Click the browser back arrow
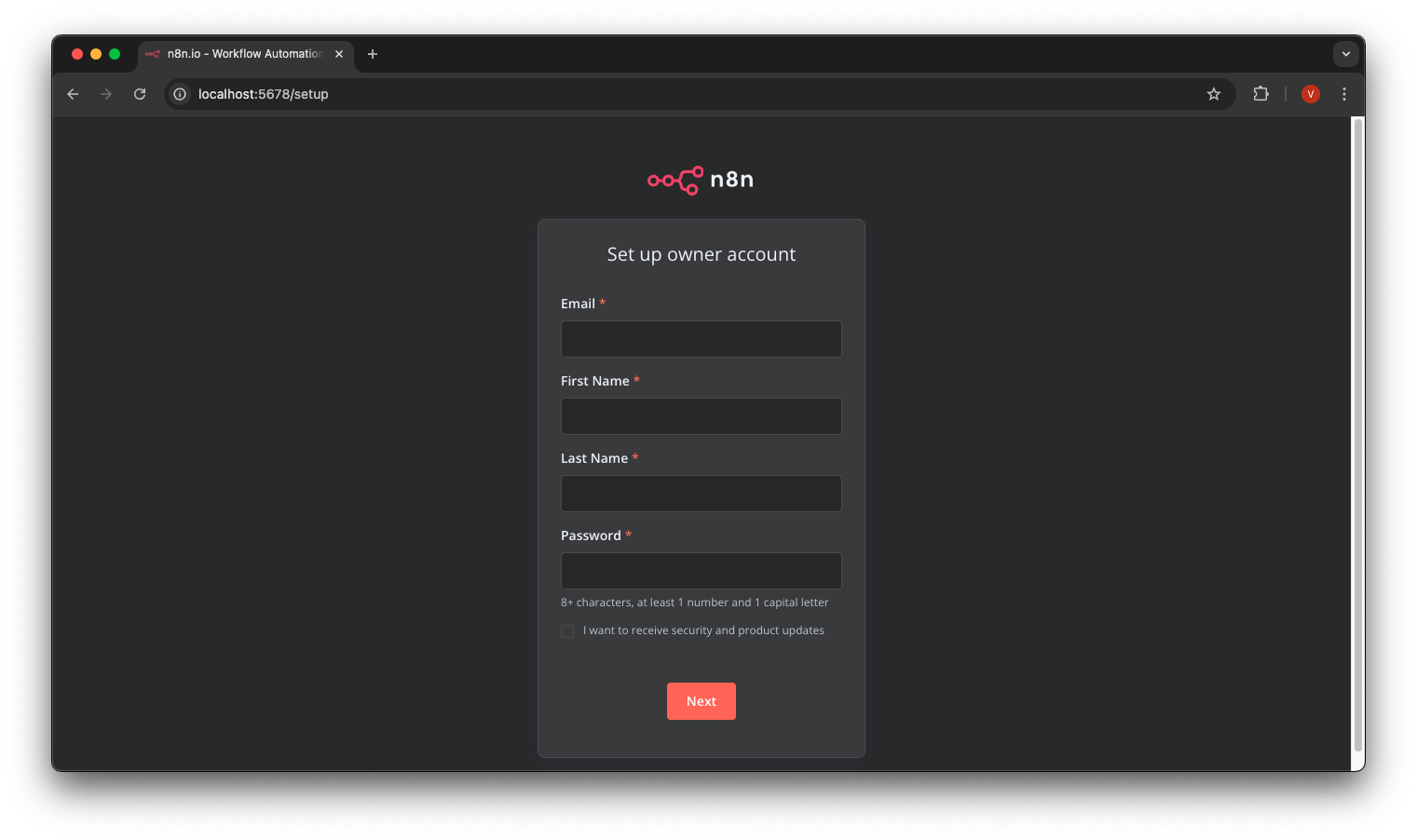The height and width of the screenshot is (840, 1417). pos(73,94)
